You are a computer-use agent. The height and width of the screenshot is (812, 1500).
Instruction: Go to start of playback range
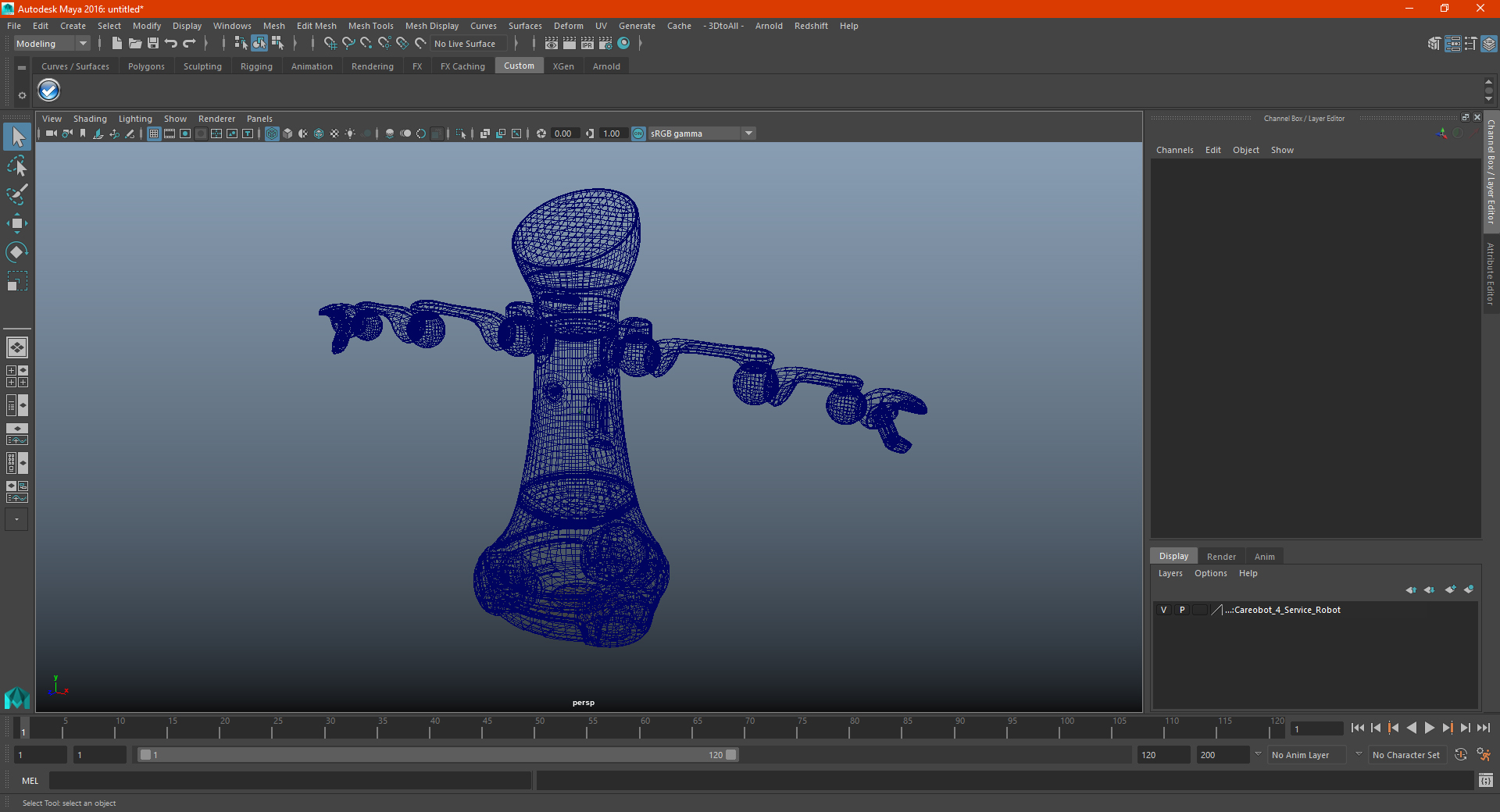(1357, 728)
